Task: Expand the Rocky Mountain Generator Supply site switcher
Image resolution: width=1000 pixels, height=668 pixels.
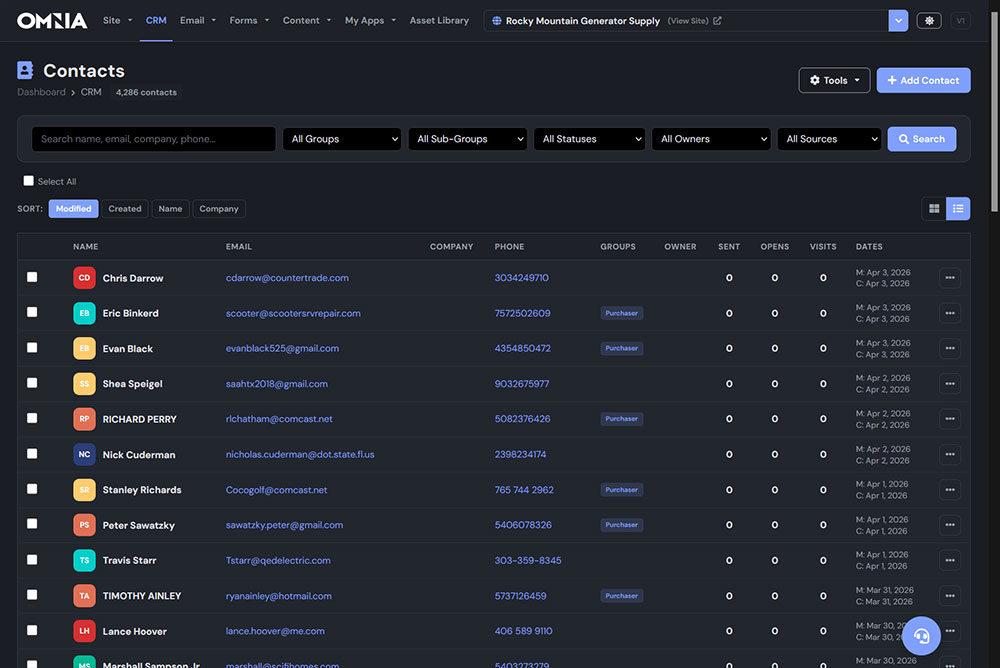Action: (897, 19)
